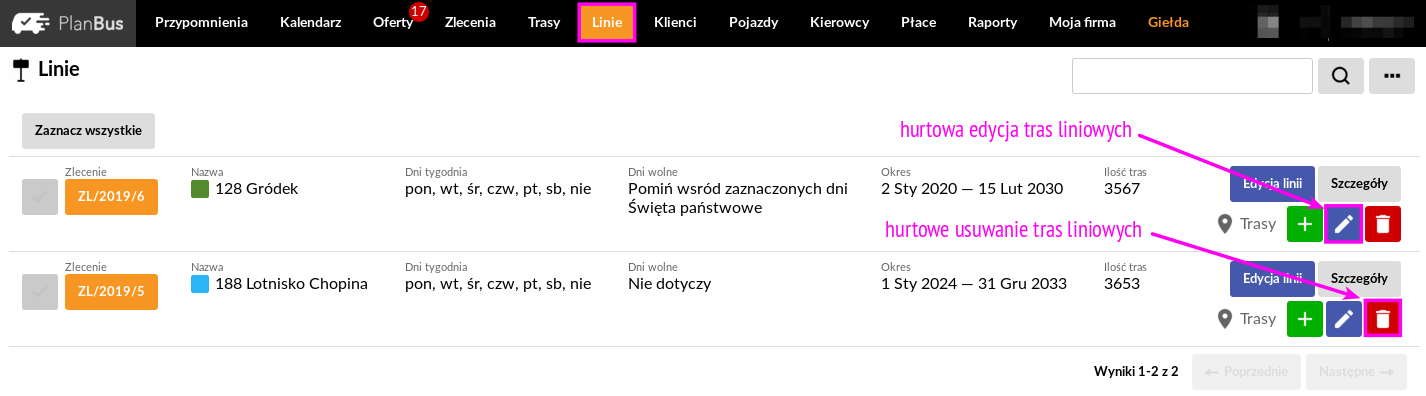The width and height of the screenshot is (1426, 396).
Task: Click into the search input field
Action: click(x=1192, y=75)
